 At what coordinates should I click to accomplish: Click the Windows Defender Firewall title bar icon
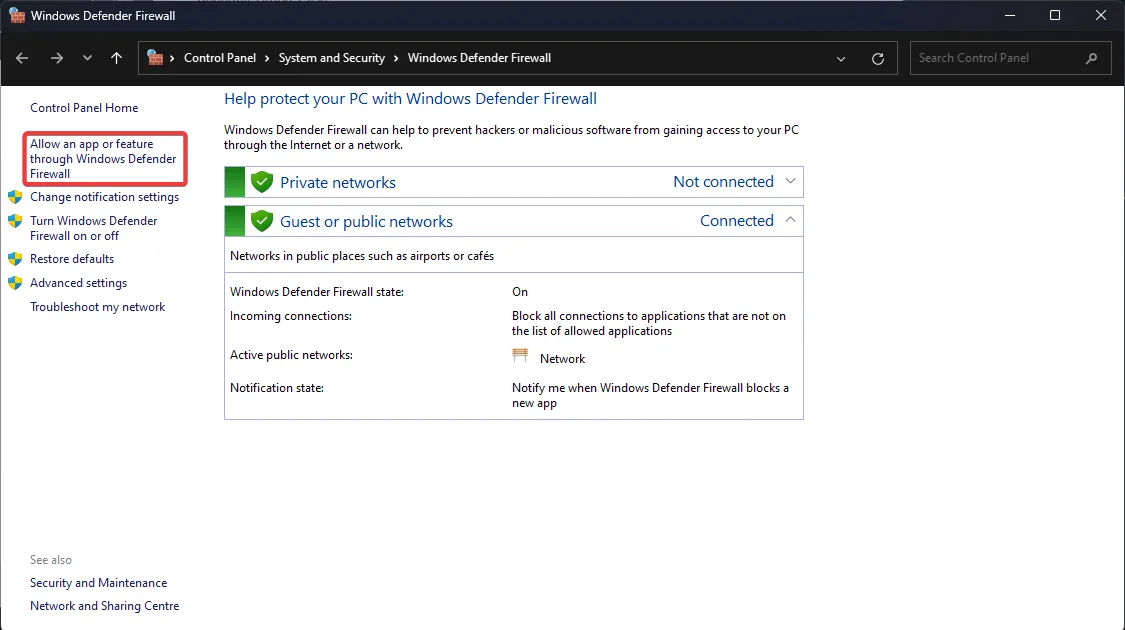[x=17, y=15]
